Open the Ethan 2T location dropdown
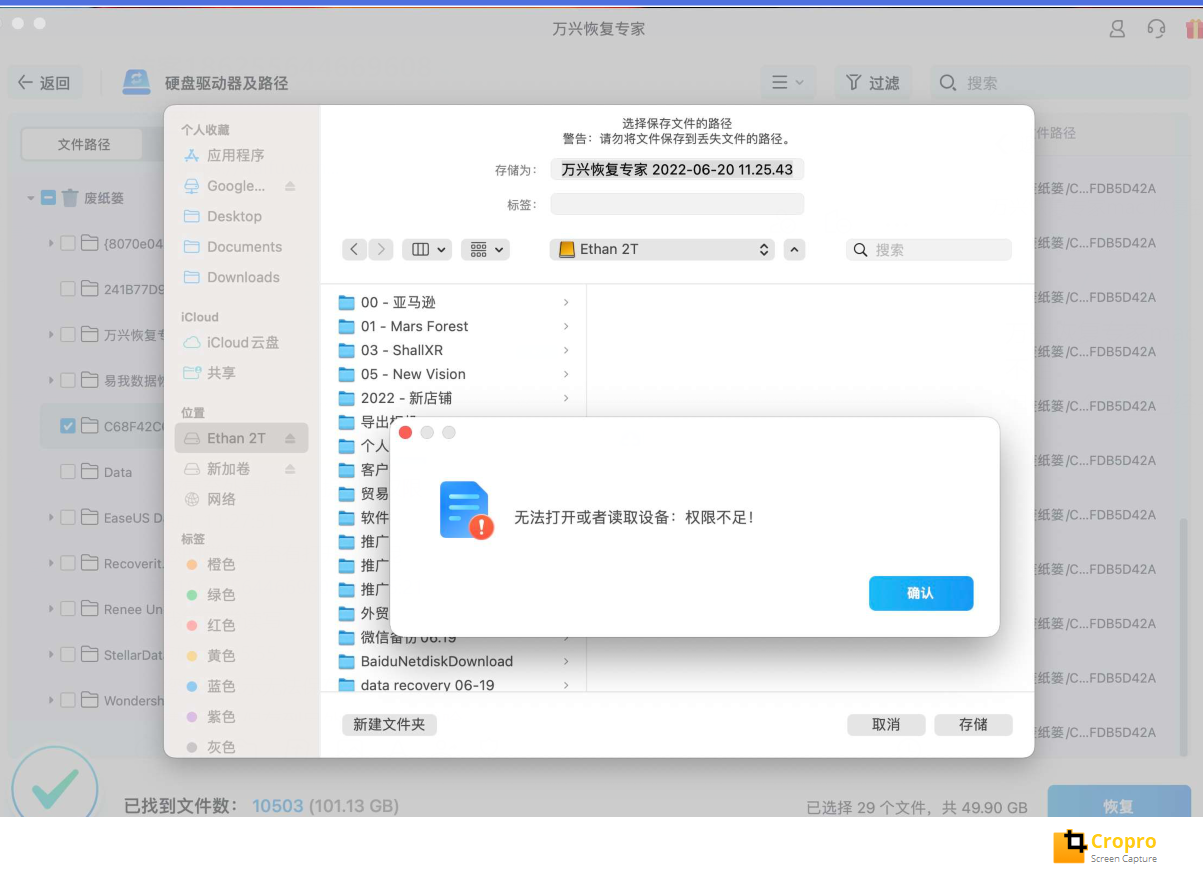This screenshot has width=1203, height=881. tap(662, 249)
